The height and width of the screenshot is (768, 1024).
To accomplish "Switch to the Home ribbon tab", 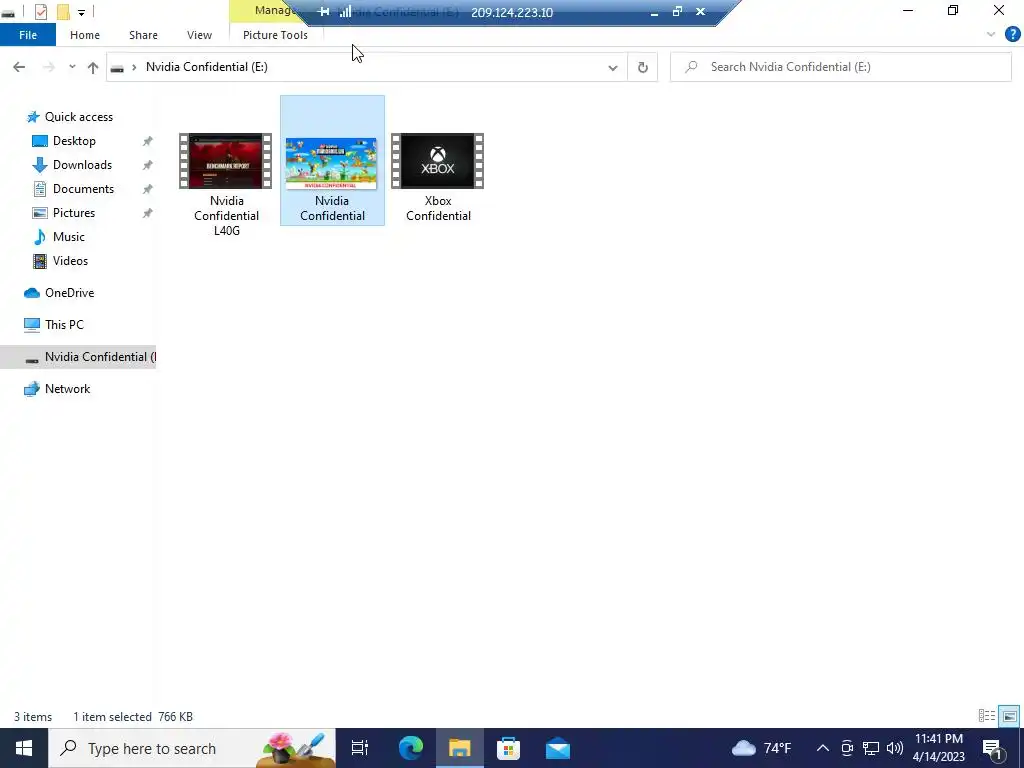I will 85,35.
